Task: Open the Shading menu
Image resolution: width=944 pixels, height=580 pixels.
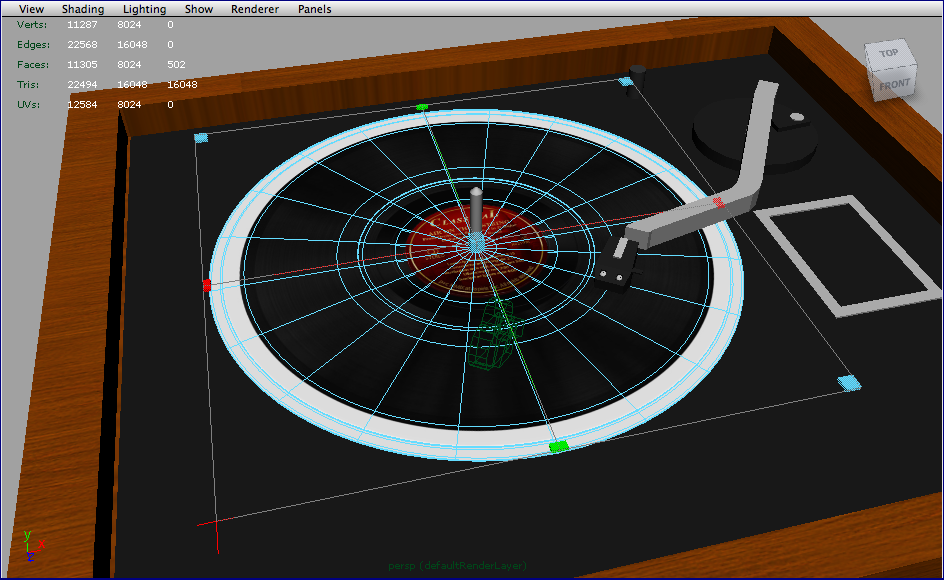Action: (x=83, y=9)
